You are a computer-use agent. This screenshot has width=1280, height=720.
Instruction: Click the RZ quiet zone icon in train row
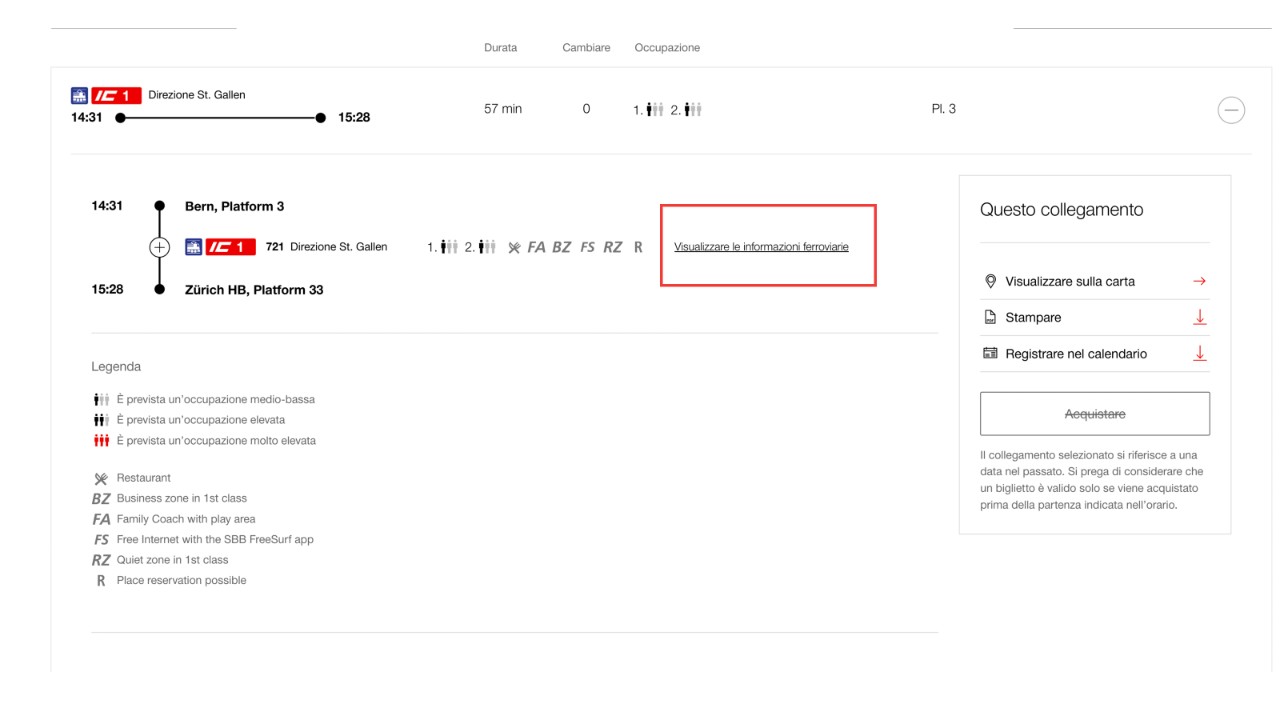(612, 247)
